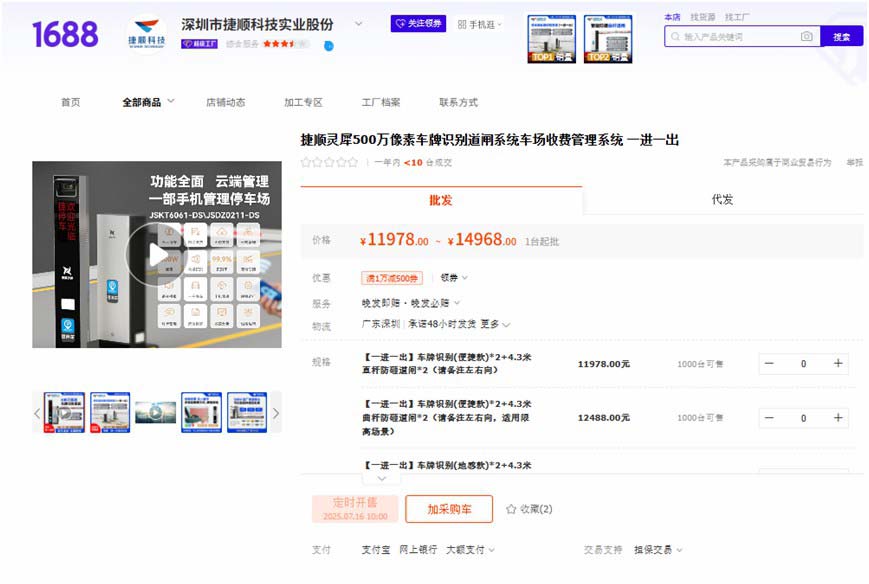Play the product video
869x584 pixels.
pos(156,255)
